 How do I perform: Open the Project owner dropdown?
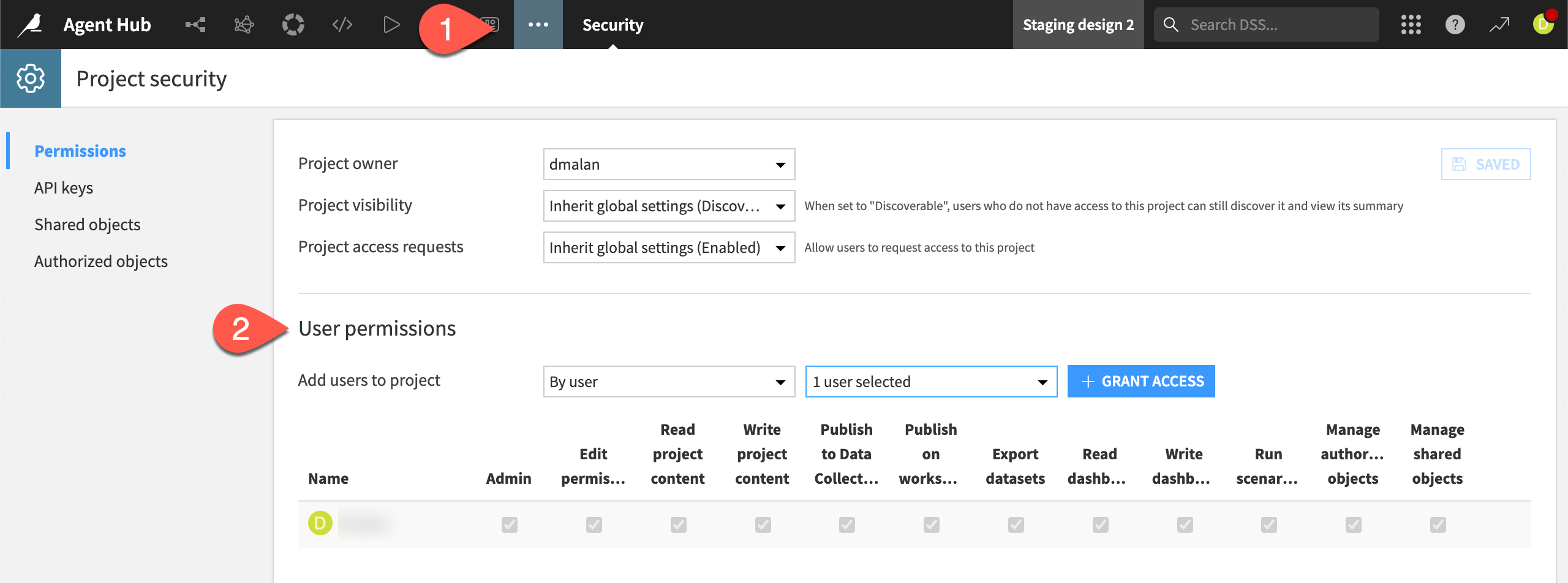668,164
